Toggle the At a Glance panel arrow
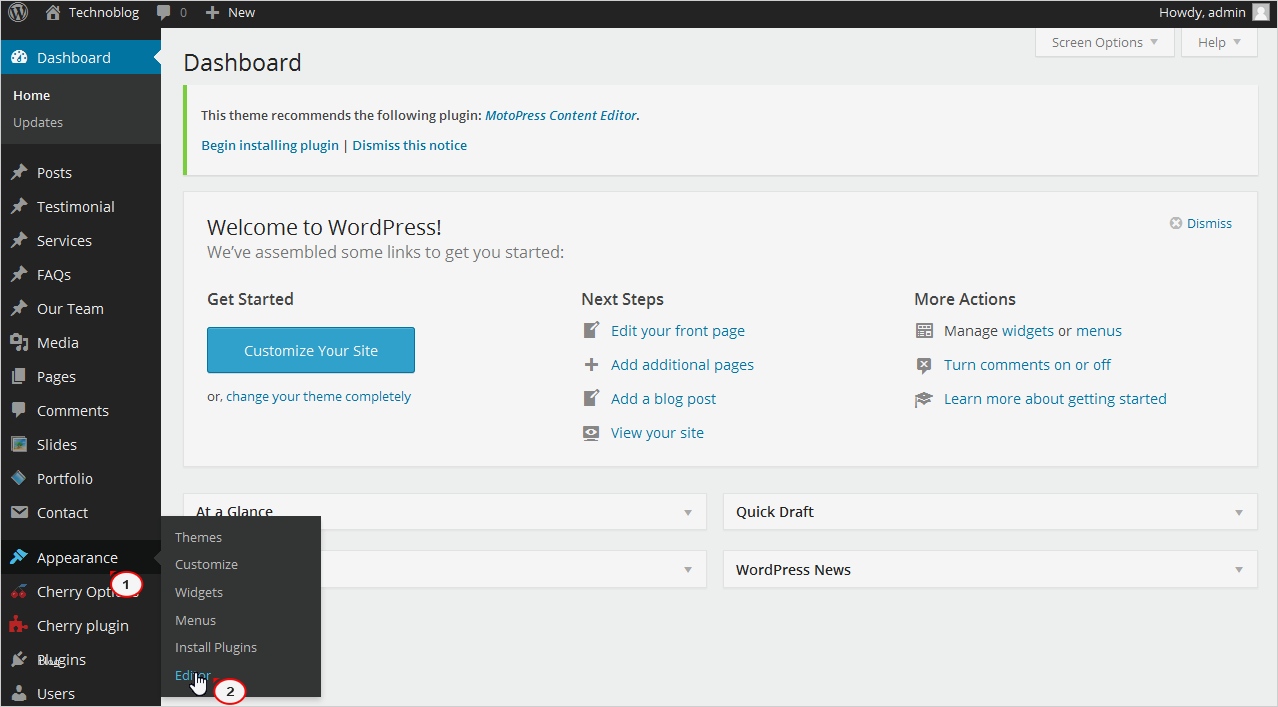 pyautogui.click(x=688, y=513)
